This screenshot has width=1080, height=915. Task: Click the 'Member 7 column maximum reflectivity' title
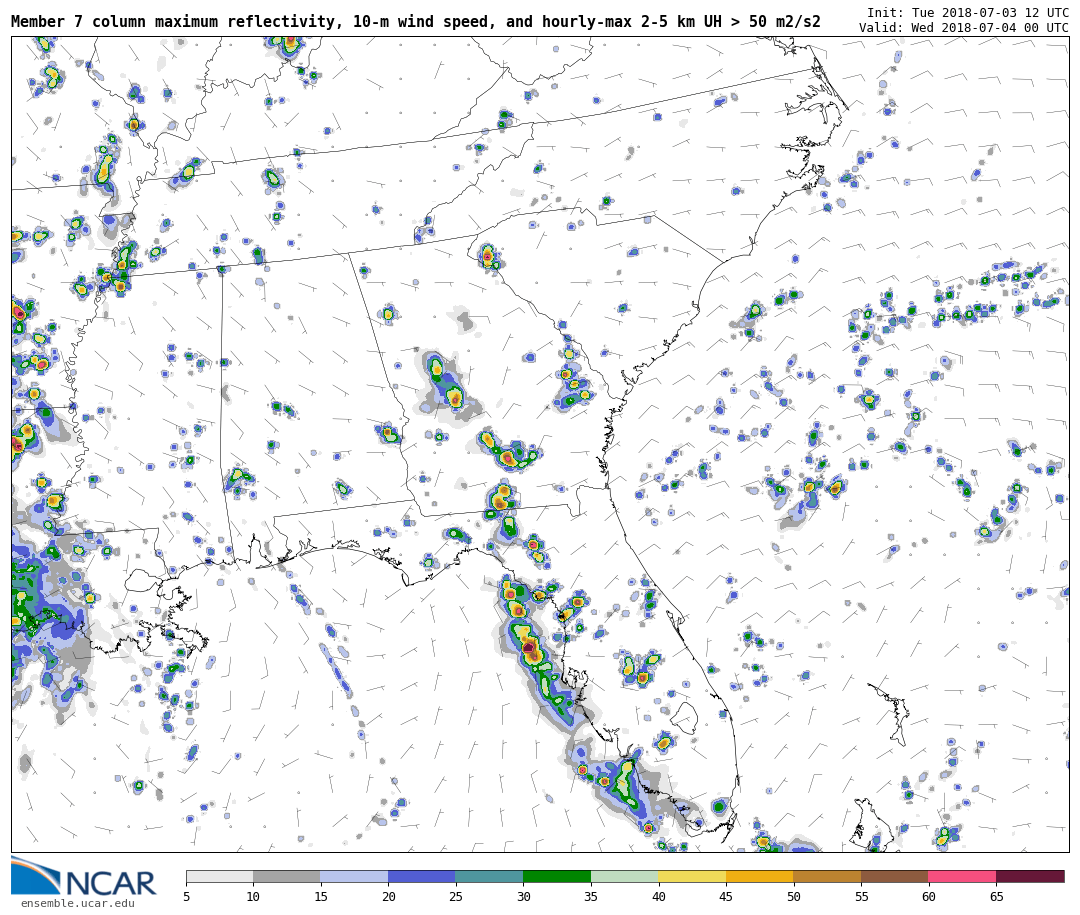coord(415,22)
